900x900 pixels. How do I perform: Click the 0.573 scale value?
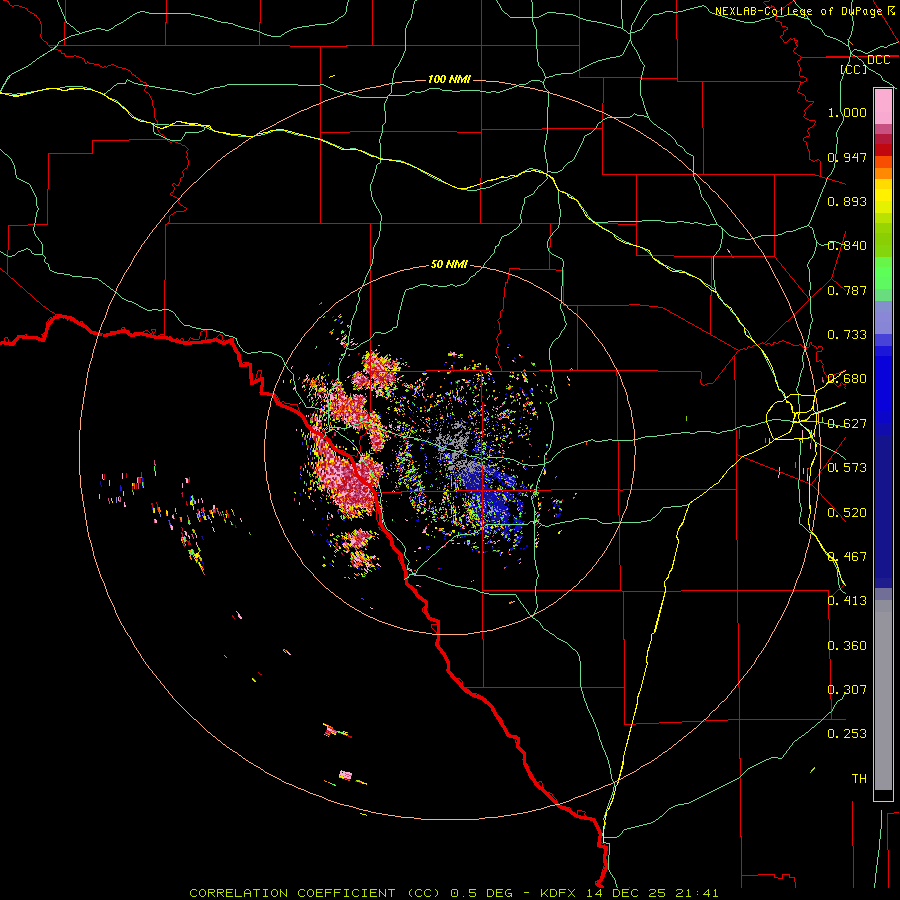click(847, 468)
